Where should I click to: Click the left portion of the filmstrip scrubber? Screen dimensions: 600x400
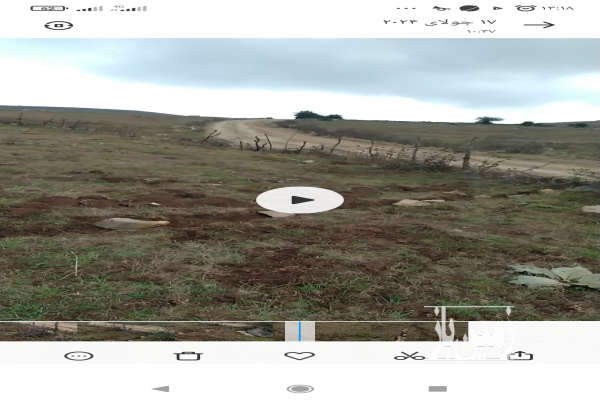point(100,328)
